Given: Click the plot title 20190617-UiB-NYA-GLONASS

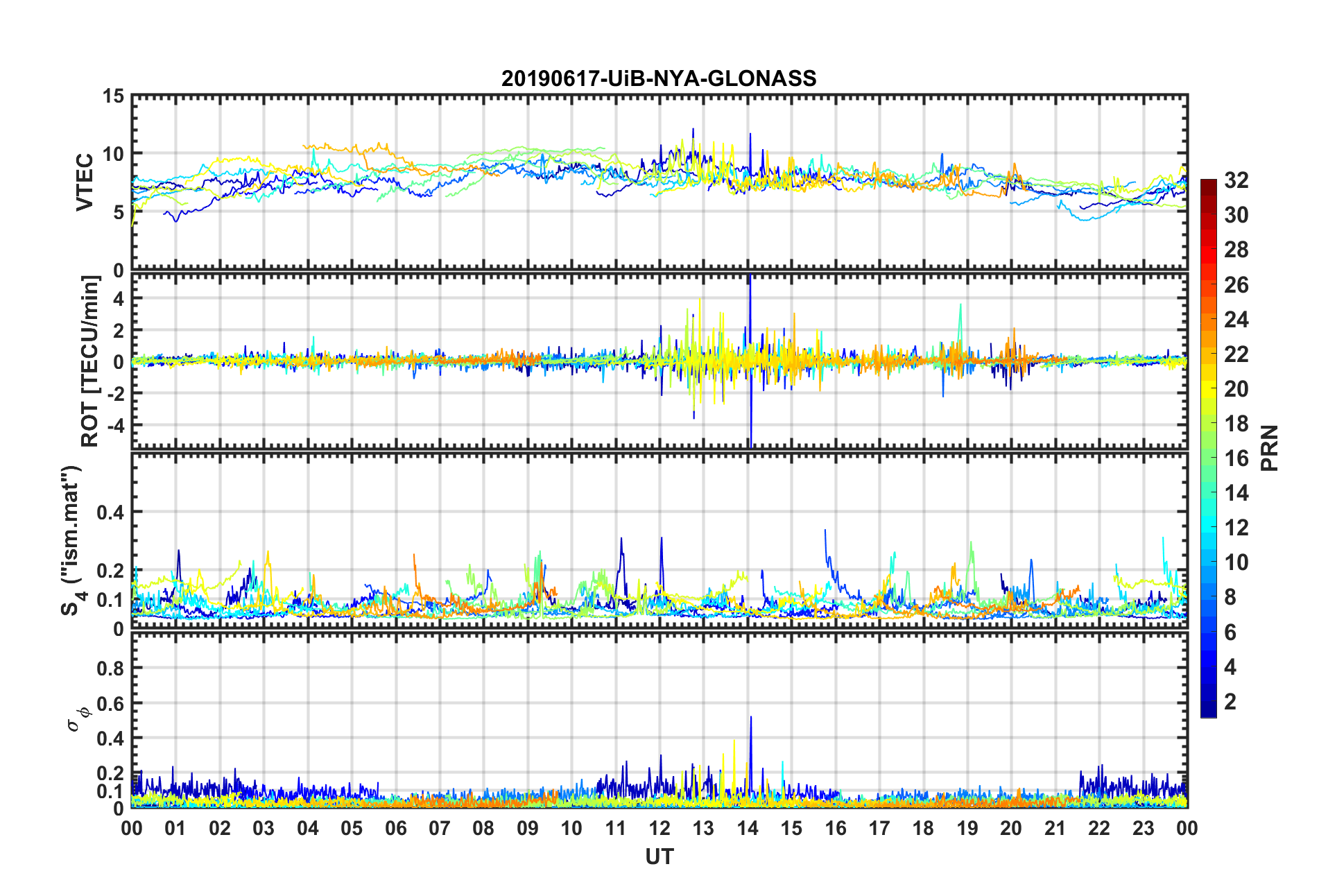Looking at the screenshot, I should tap(659, 78).
